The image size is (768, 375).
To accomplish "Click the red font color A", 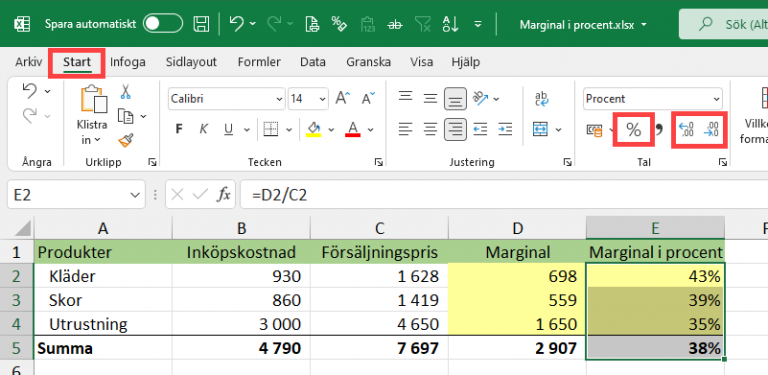I will tap(353, 129).
